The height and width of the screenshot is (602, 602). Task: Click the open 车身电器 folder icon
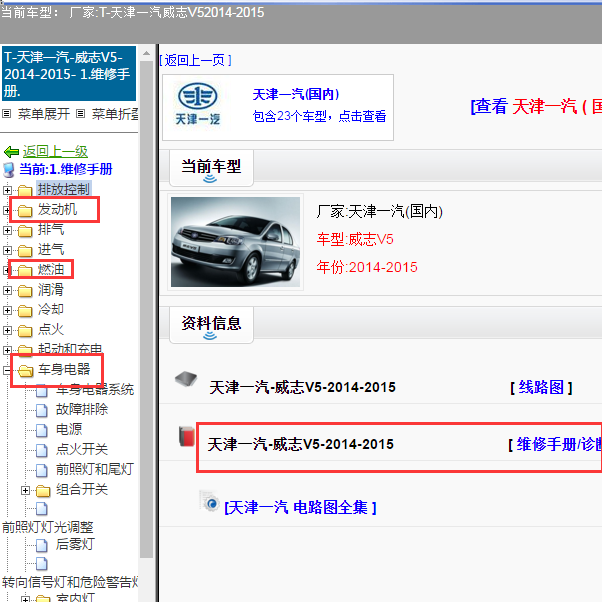(x=26, y=370)
